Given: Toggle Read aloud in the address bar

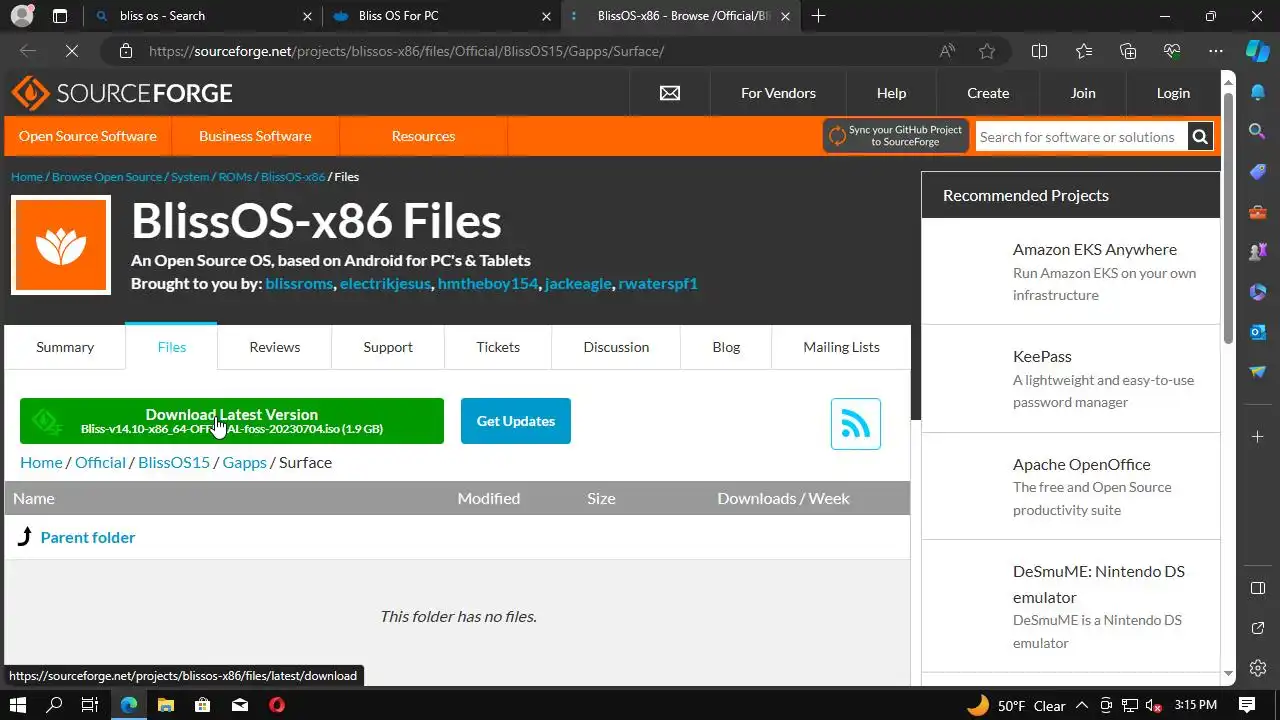Looking at the screenshot, I should click(x=947, y=51).
